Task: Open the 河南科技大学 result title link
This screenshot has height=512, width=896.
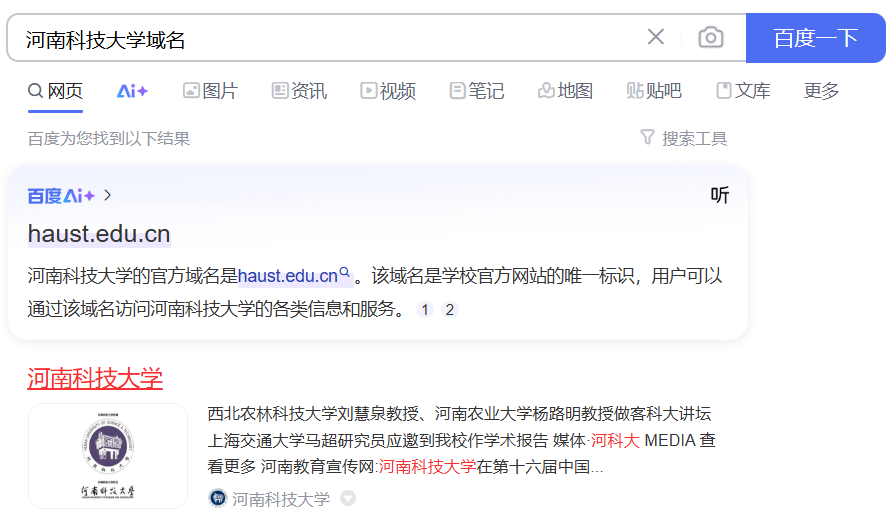Action: 95,378
